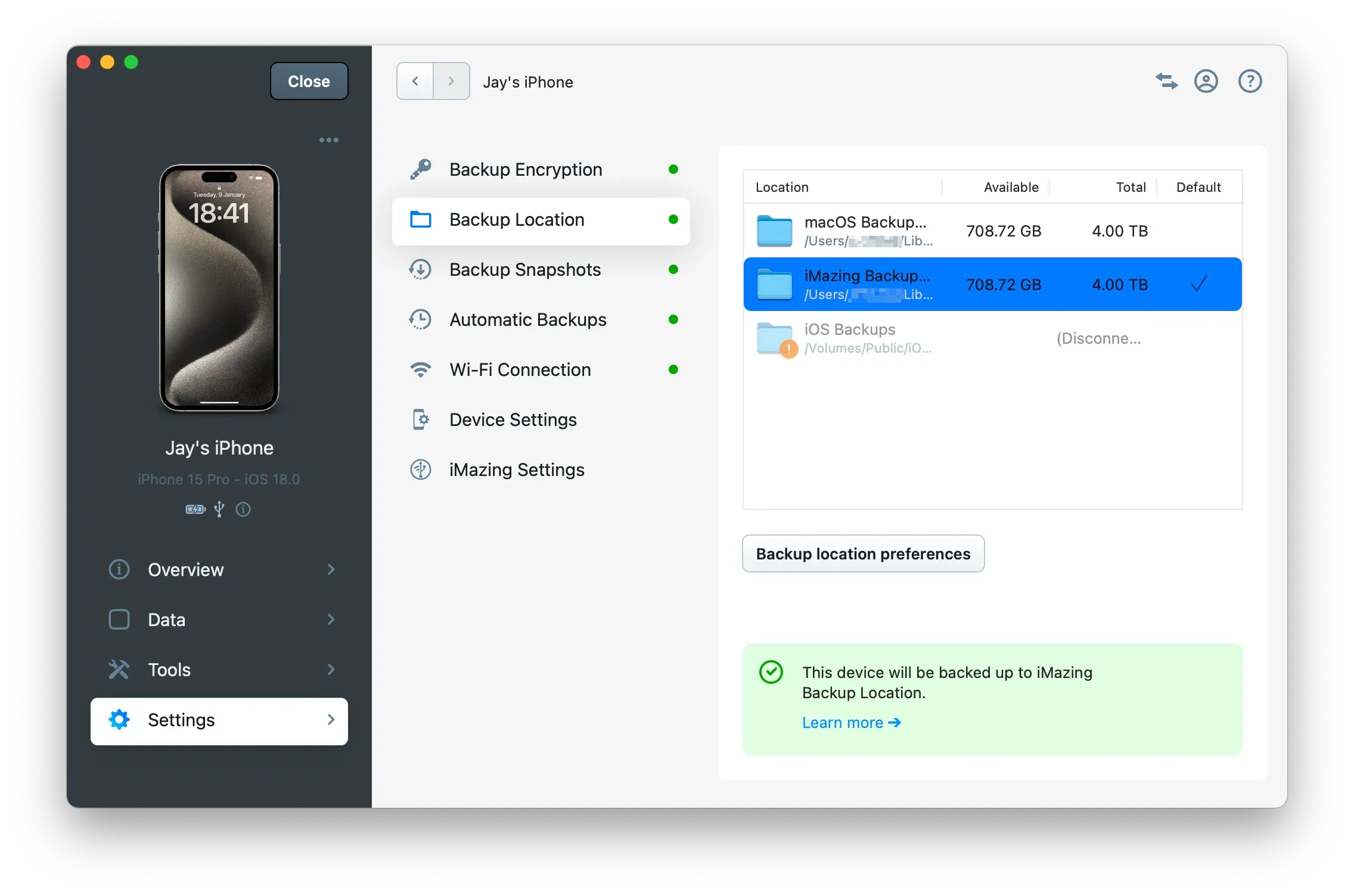Open the Overview section
Screen dimensions: 1354x896
185,570
